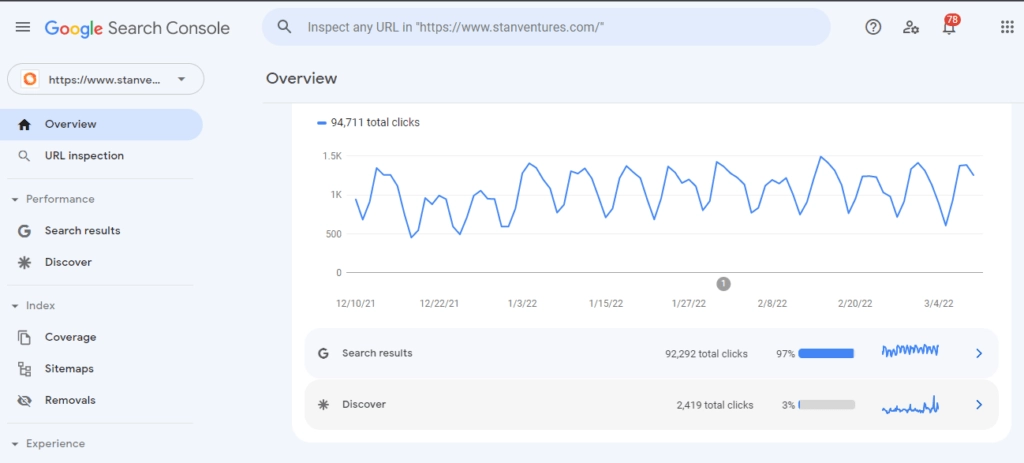Open the Google apps grid
This screenshot has width=1024, height=463.
coord(1007,28)
